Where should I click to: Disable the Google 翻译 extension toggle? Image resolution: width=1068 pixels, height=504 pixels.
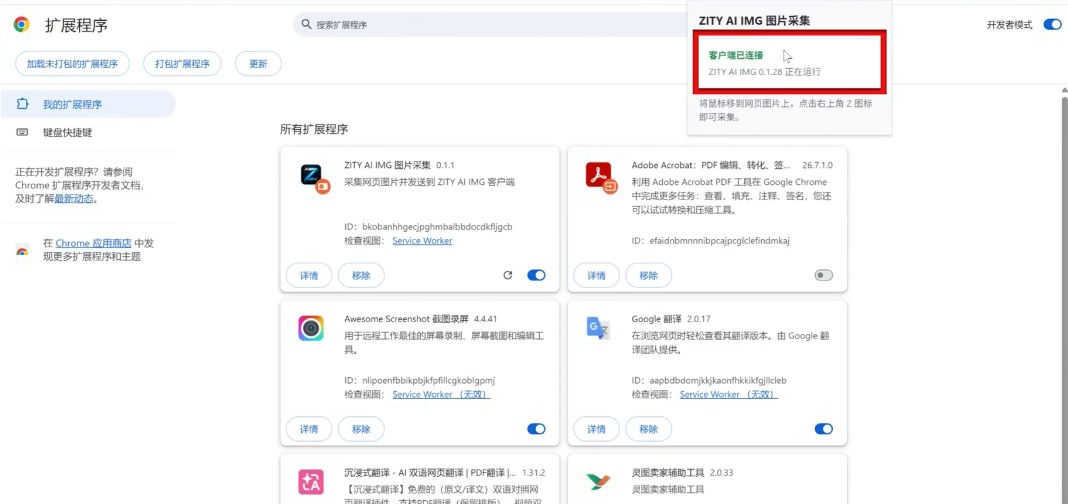pos(823,429)
